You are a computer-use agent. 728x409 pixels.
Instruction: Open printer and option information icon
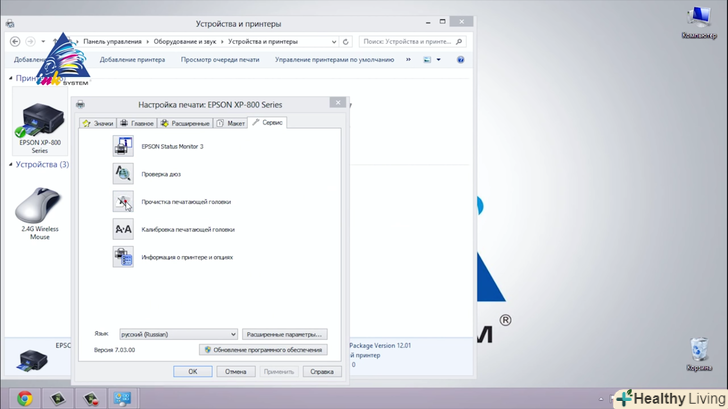123,257
